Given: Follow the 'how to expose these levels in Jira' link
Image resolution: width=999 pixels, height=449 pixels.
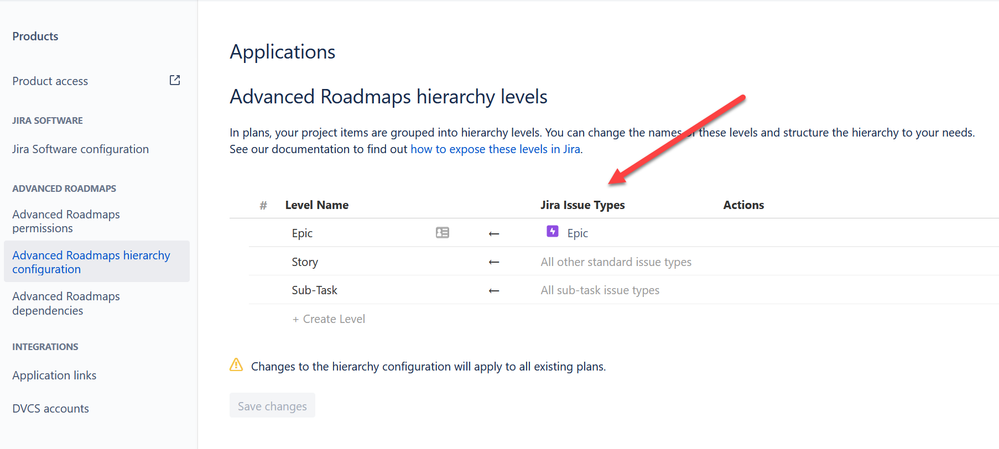Looking at the screenshot, I should (x=495, y=150).
